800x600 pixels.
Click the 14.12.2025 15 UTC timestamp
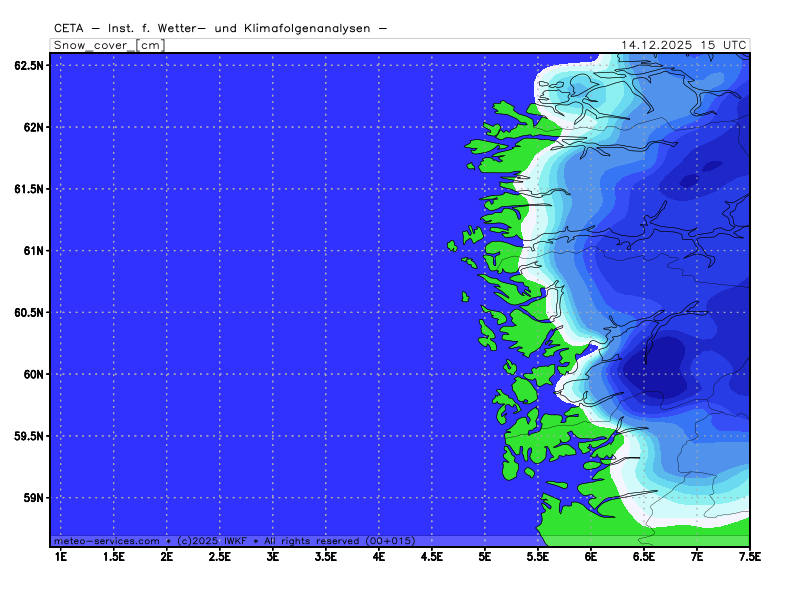(x=683, y=45)
